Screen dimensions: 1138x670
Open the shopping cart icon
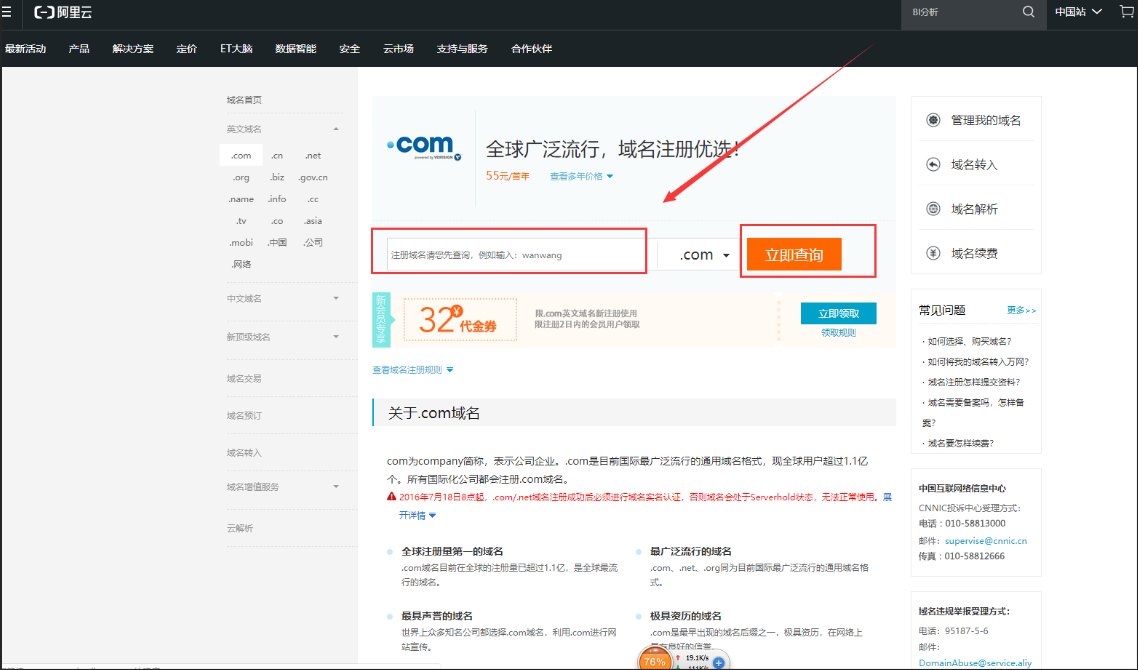[1126, 12]
